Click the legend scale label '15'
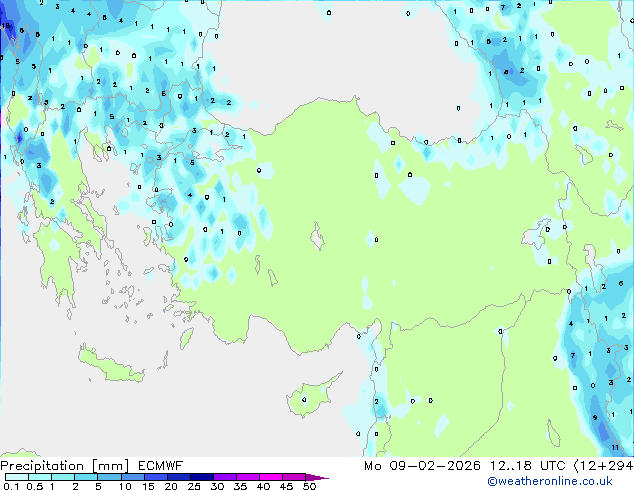Screen dimensions: 634x490 tap(148, 486)
